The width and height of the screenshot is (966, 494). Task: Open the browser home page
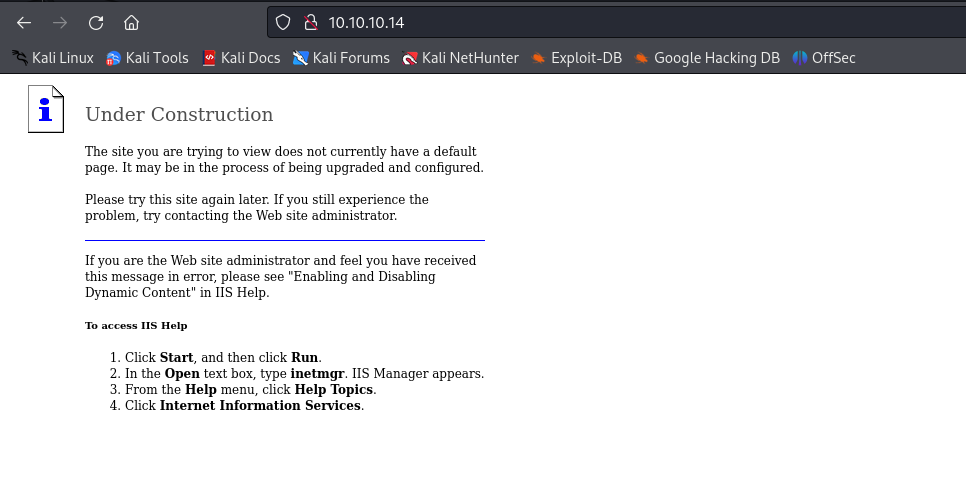[x=131, y=22]
